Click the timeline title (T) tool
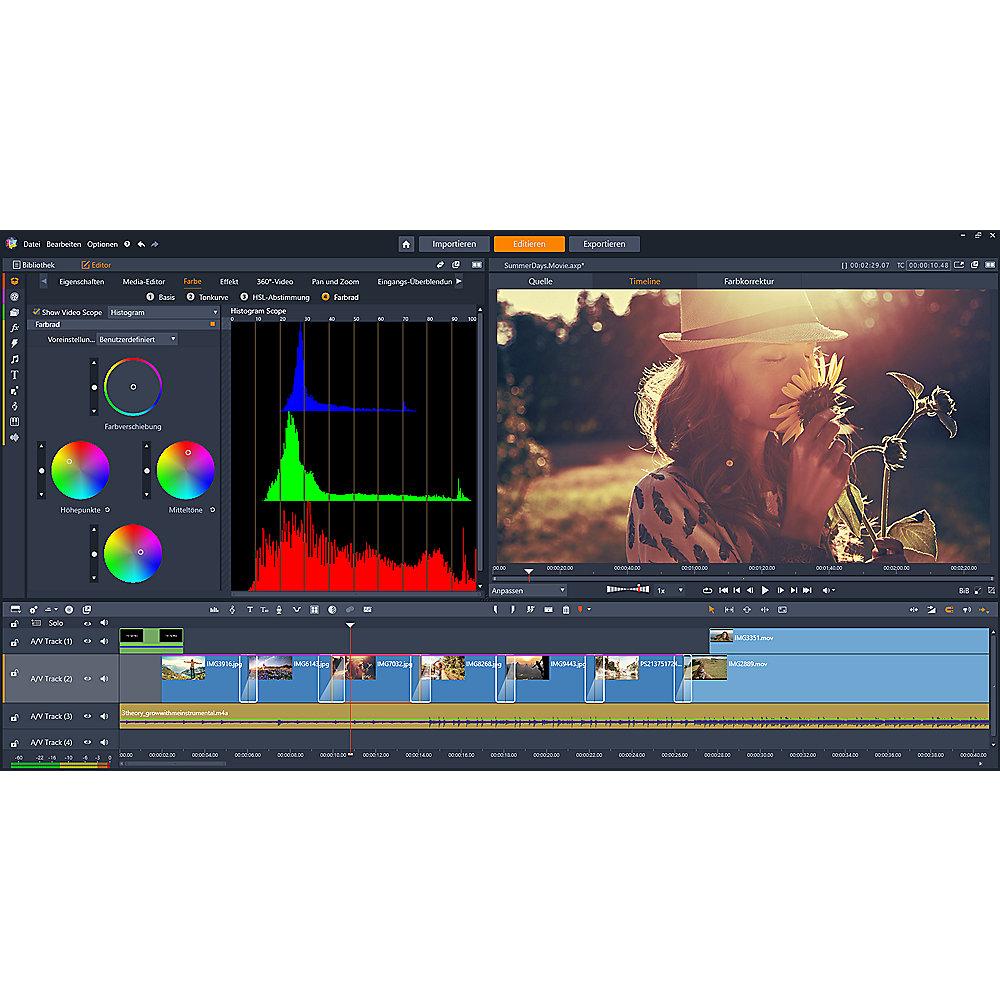Screen dimensions: 1000x1000 [249, 610]
